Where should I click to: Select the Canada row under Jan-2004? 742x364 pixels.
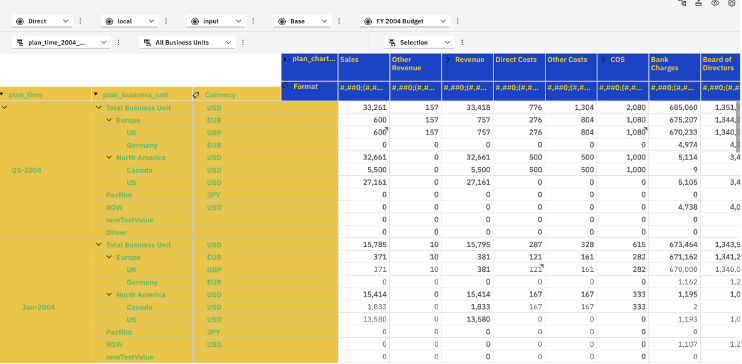point(139,307)
